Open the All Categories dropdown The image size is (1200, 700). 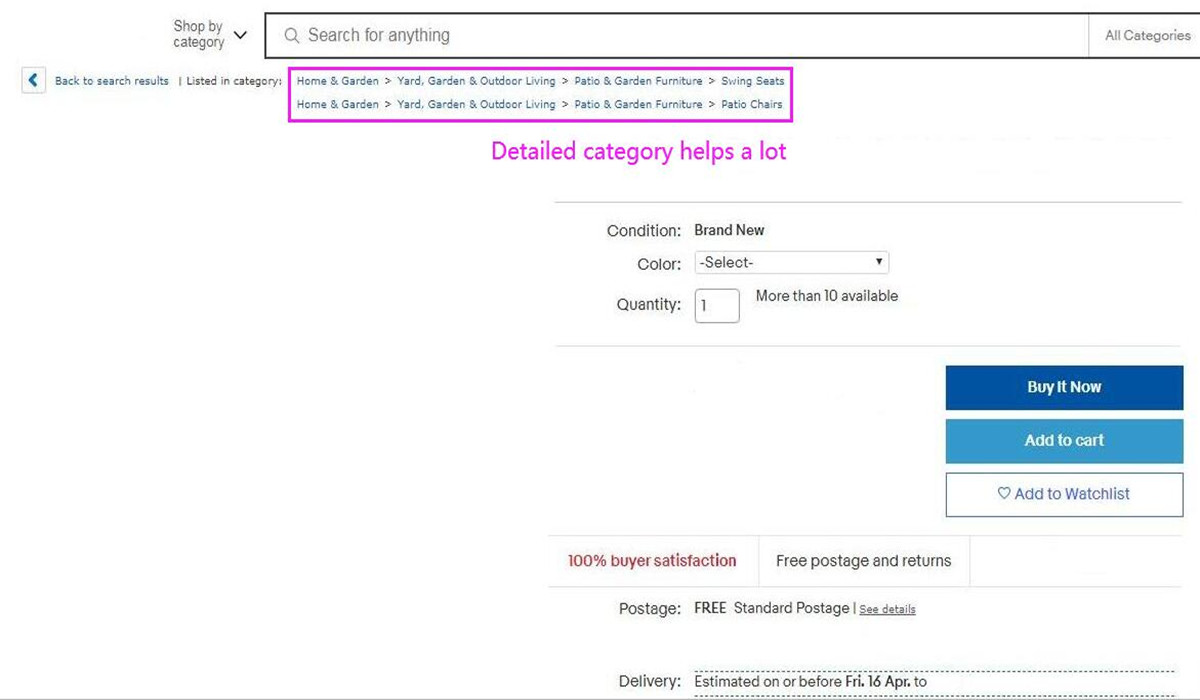pyautogui.click(x=1147, y=36)
